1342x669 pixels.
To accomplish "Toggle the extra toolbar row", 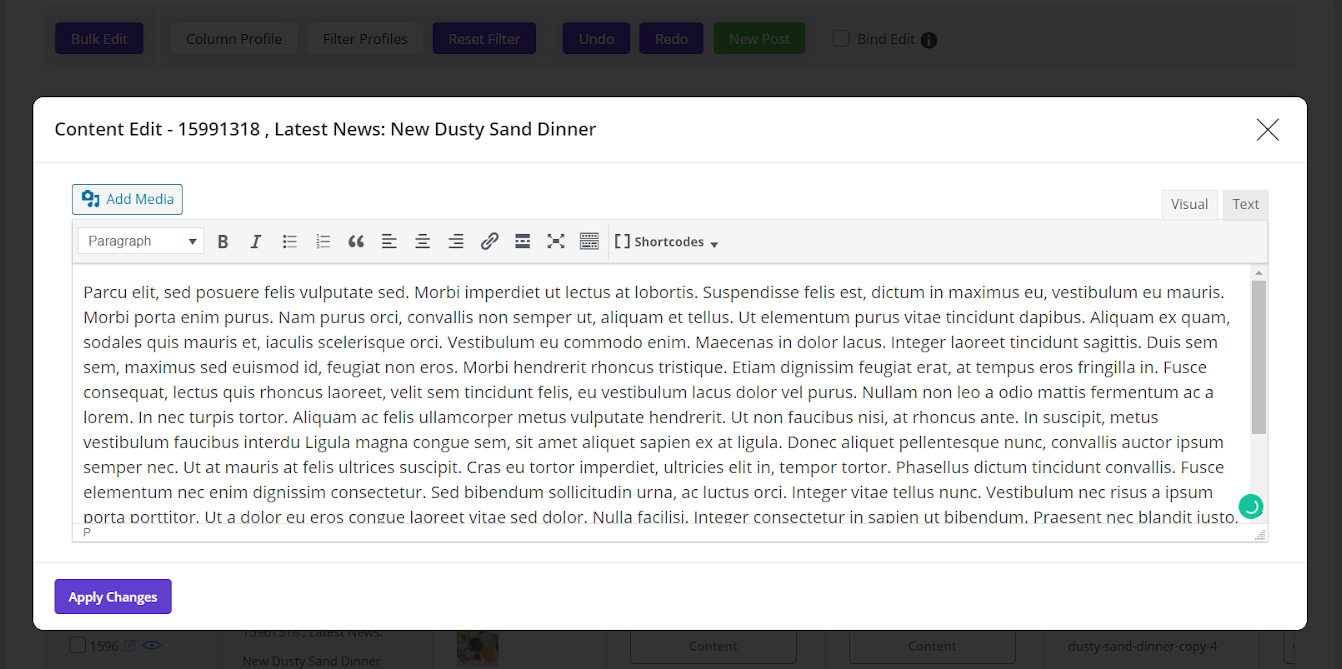I will [x=589, y=241].
